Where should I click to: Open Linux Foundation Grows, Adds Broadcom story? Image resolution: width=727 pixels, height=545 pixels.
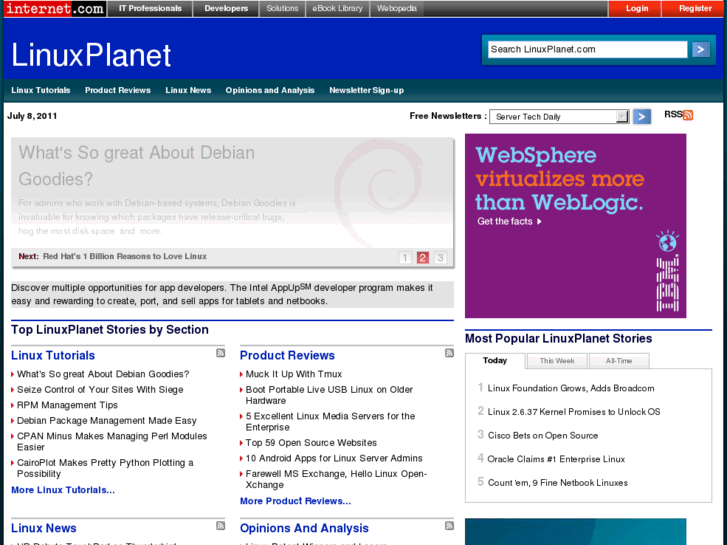pyautogui.click(x=571, y=388)
